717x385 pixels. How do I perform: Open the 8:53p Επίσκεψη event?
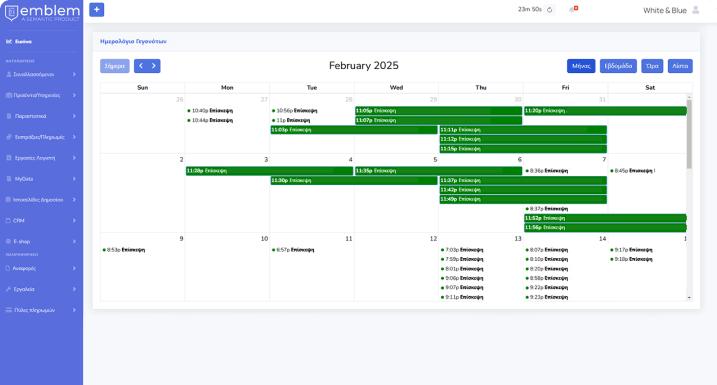point(123,250)
